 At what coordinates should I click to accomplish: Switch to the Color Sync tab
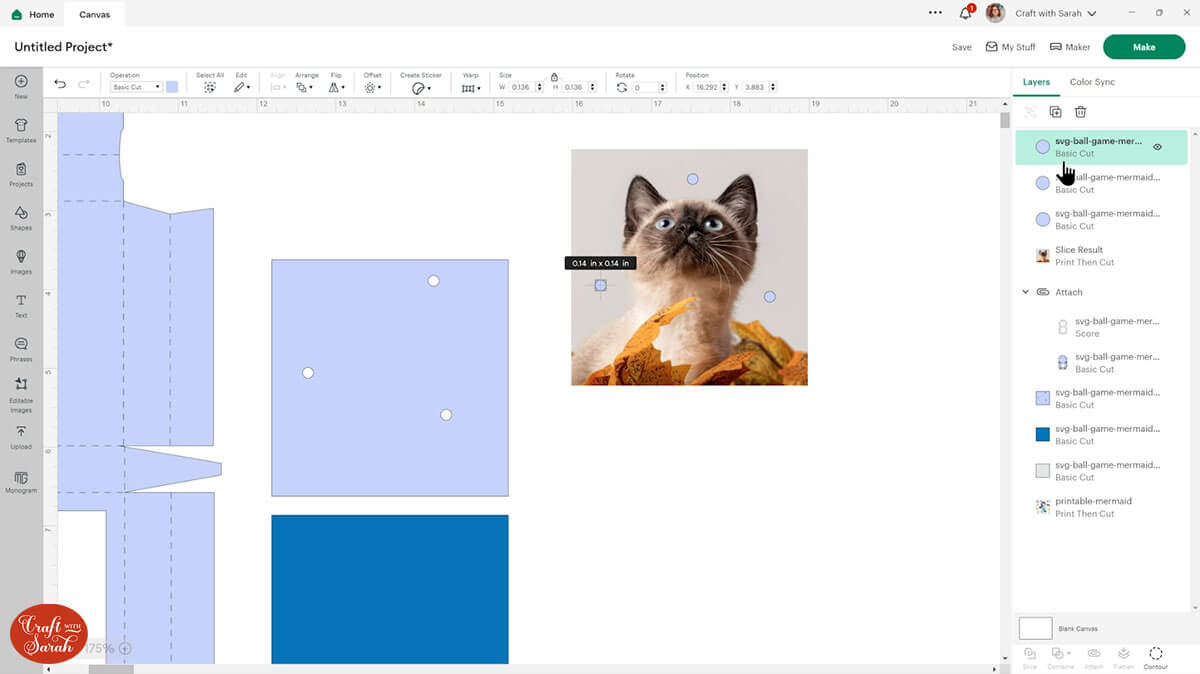pos(1092,82)
